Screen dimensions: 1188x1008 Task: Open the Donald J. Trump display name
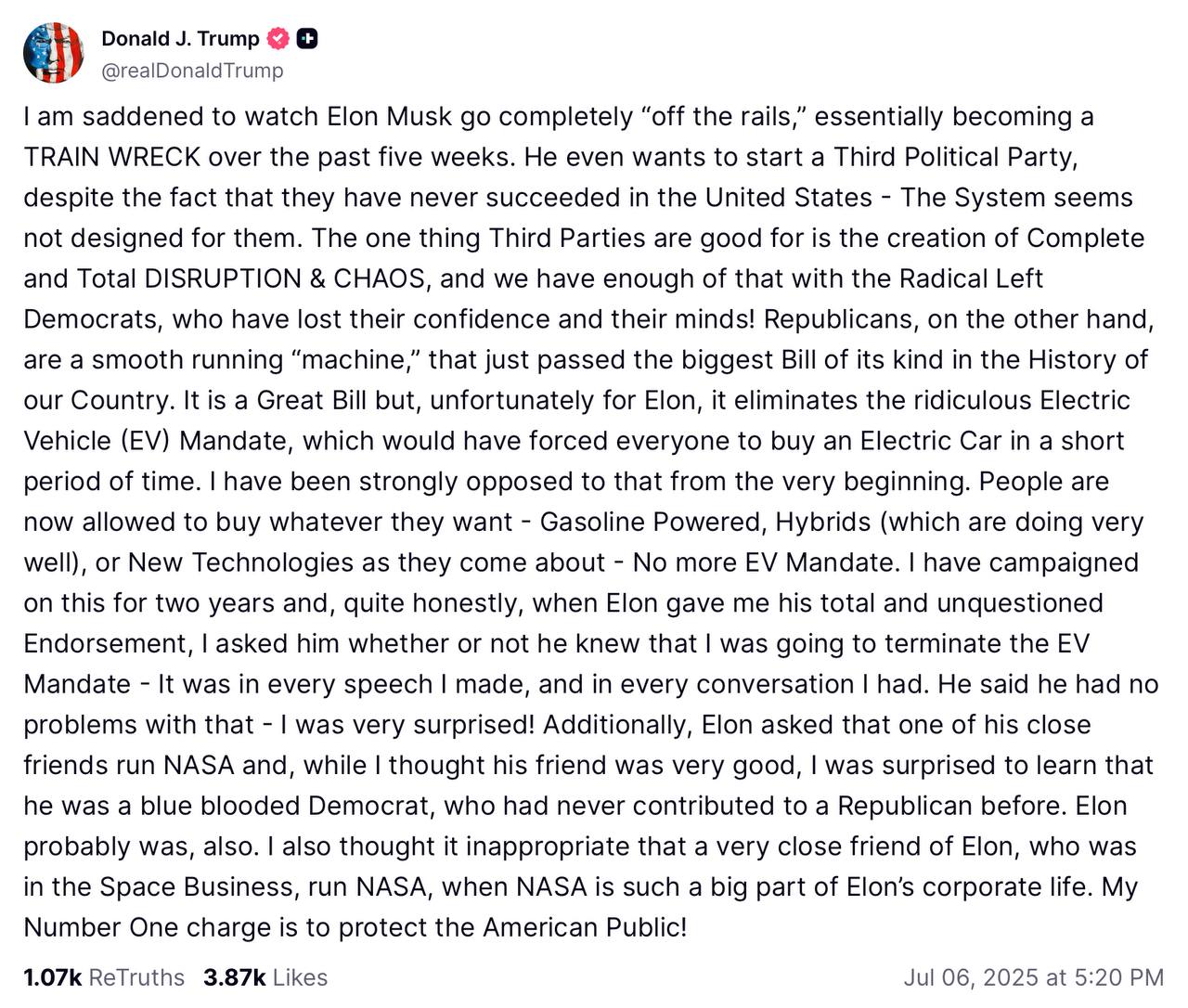(x=180, y=39)
